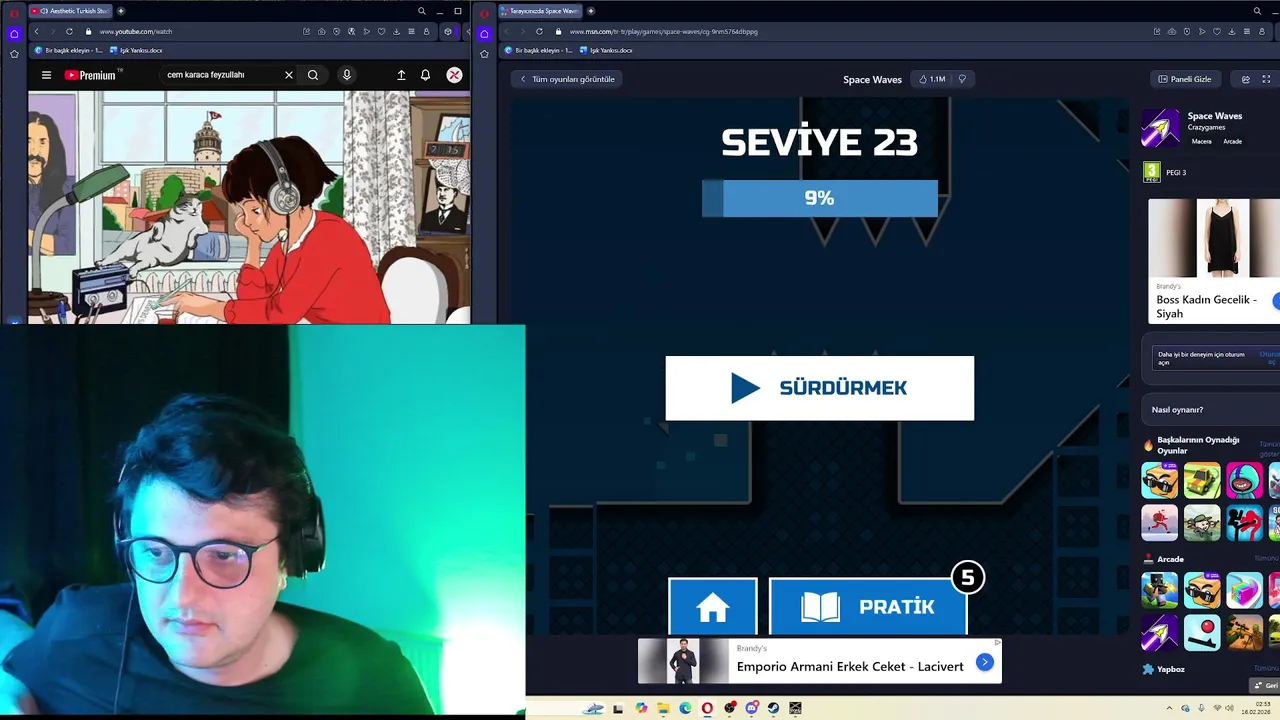1280x720 pixels.
Task: Open Opera home sidebar button, YouTube window
Action: tap(14, 34)
